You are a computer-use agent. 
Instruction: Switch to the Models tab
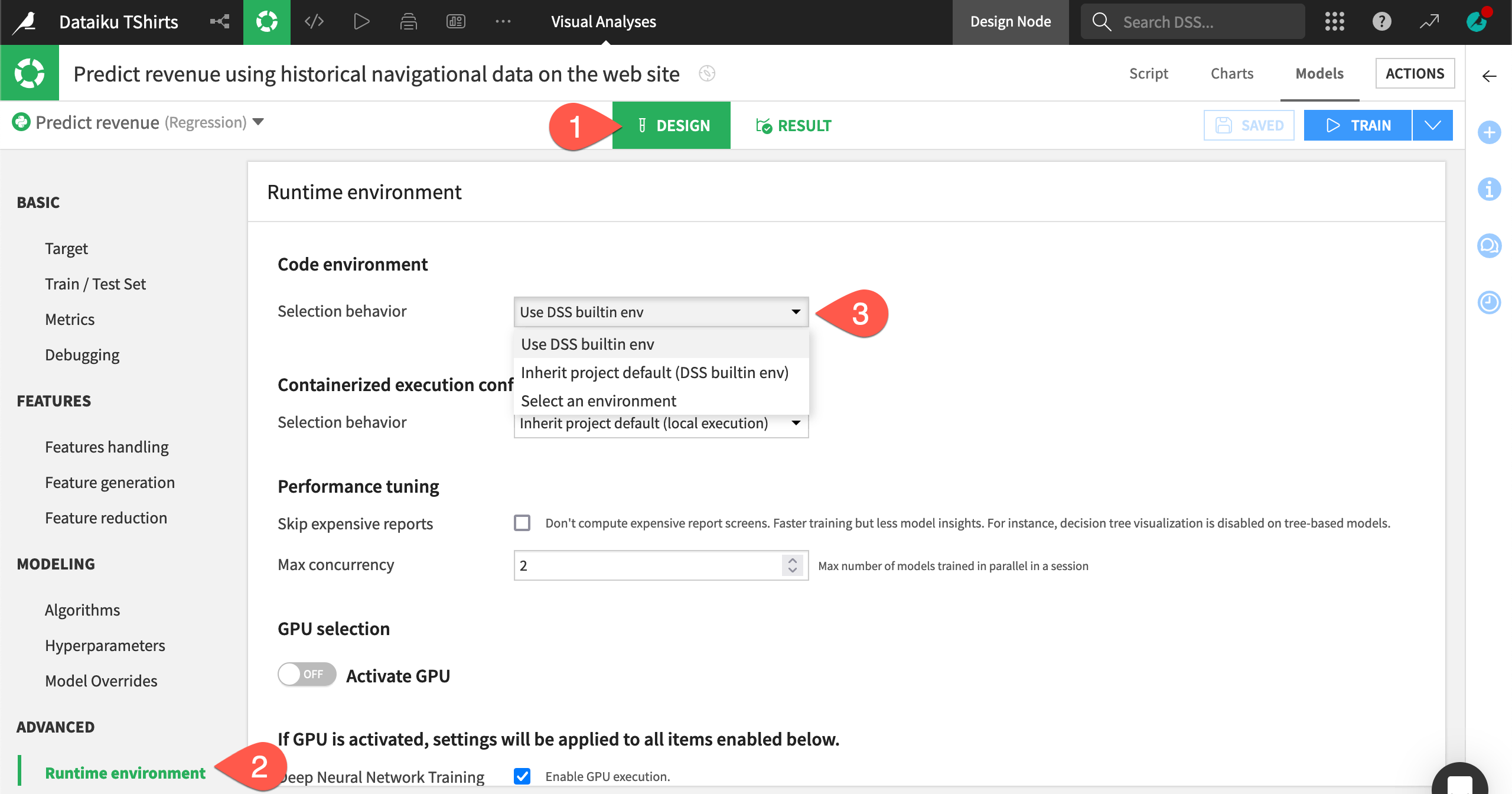click(1319, 73)
